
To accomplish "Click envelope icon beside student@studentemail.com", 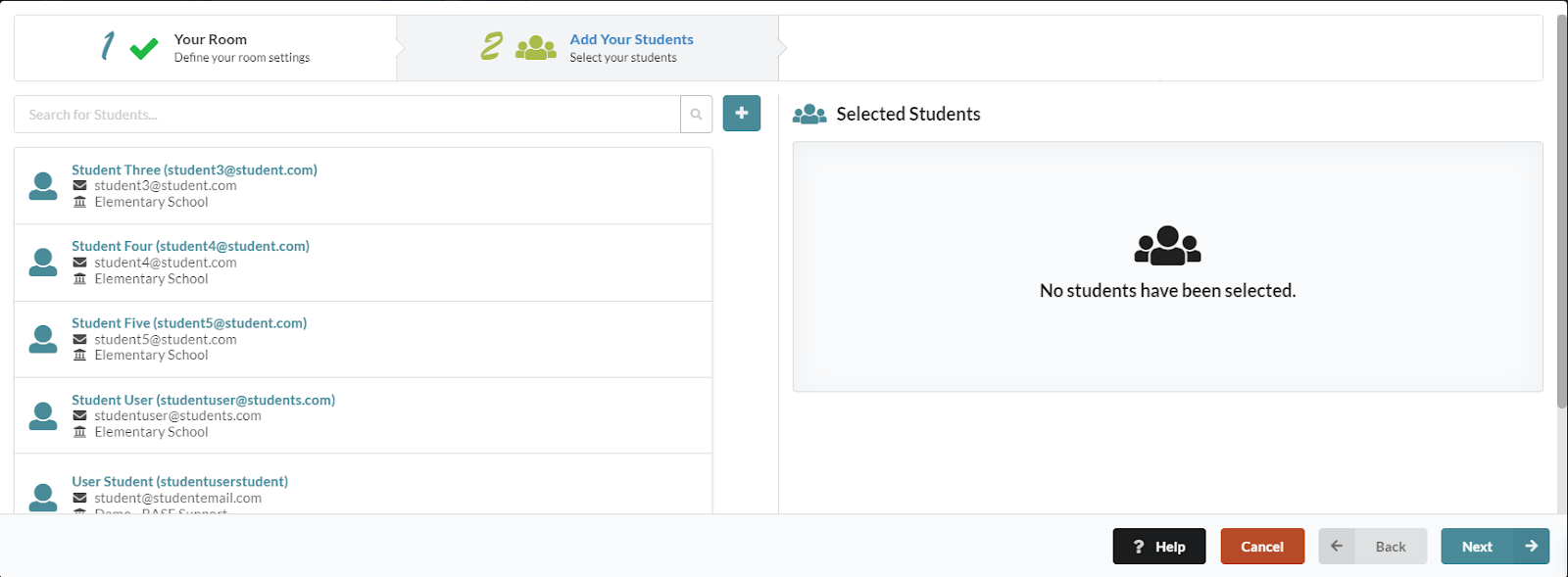I will tap(80, 498).
